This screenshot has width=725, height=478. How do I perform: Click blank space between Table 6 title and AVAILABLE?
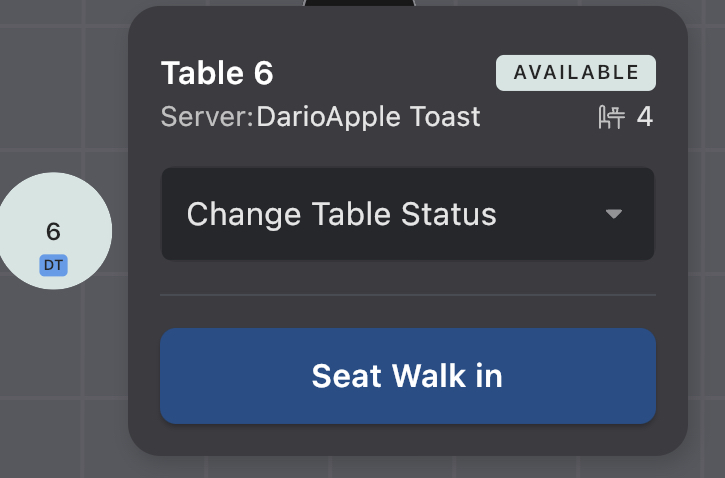[385, 74]
